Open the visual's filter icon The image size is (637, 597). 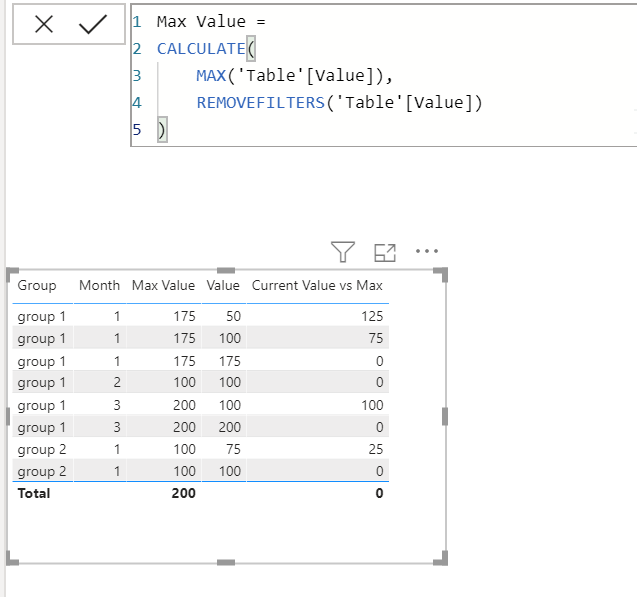pos(343,252)
